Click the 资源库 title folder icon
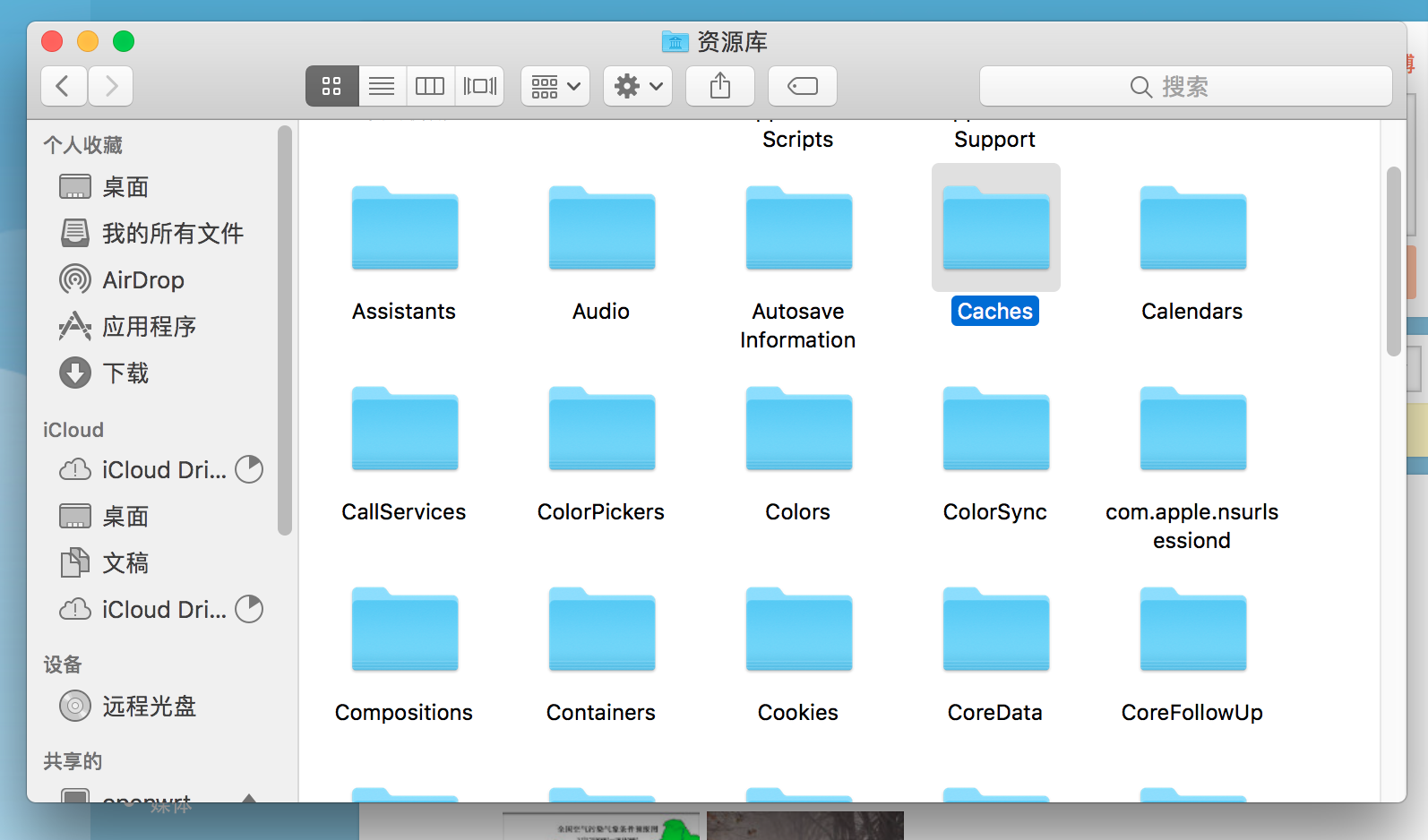The height and width of the screenshot is (840, 1428). pyautogui.click(x=675, y=41)
